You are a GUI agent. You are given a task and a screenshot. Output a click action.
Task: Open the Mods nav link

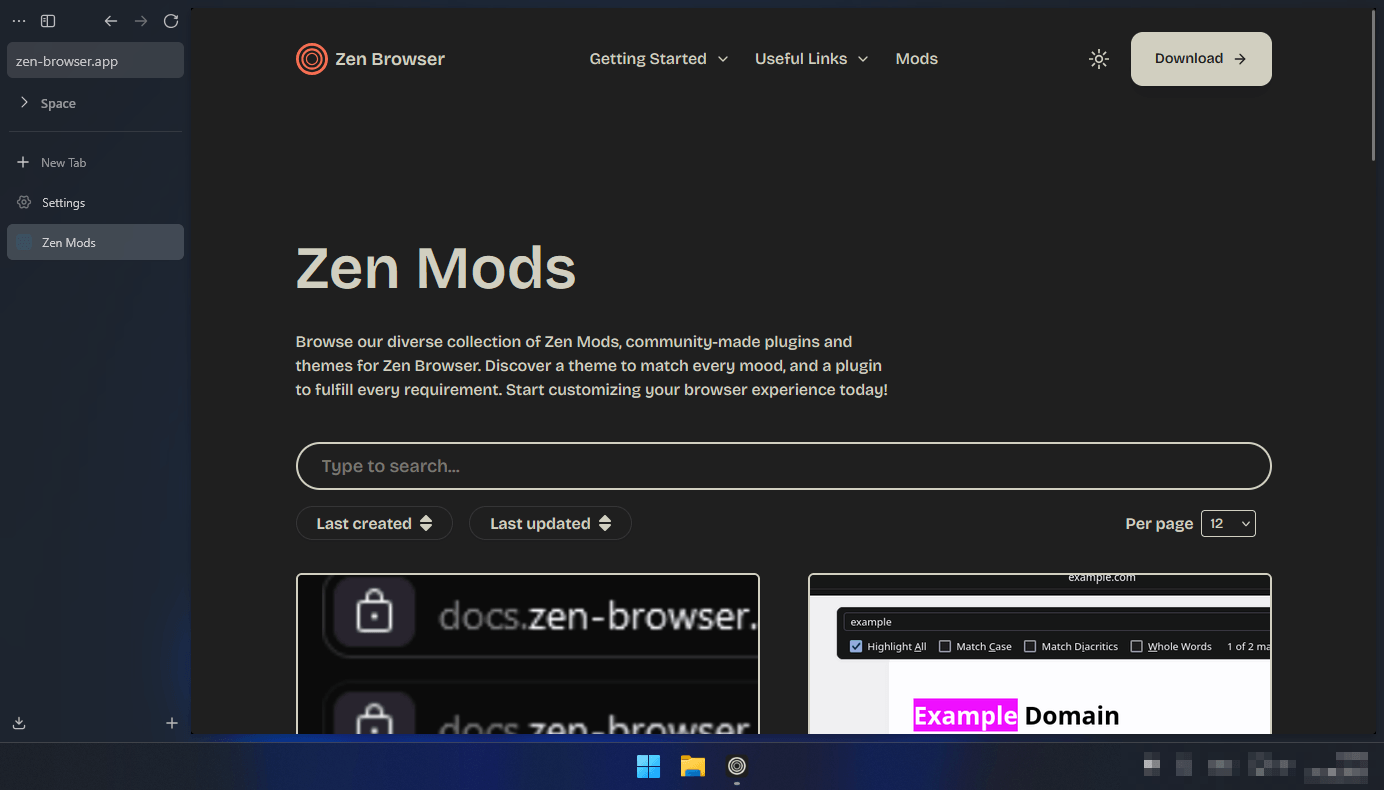tap(917, 59)
